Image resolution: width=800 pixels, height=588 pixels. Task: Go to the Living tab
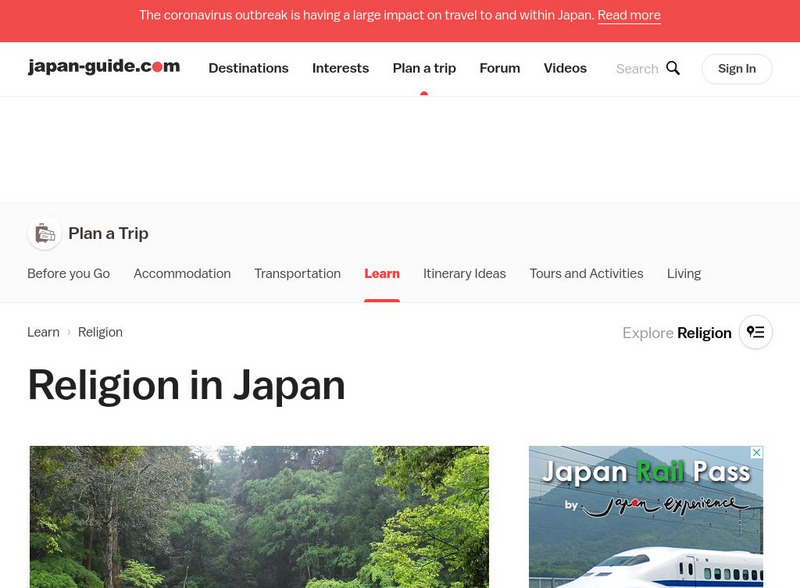coord(684,273)
